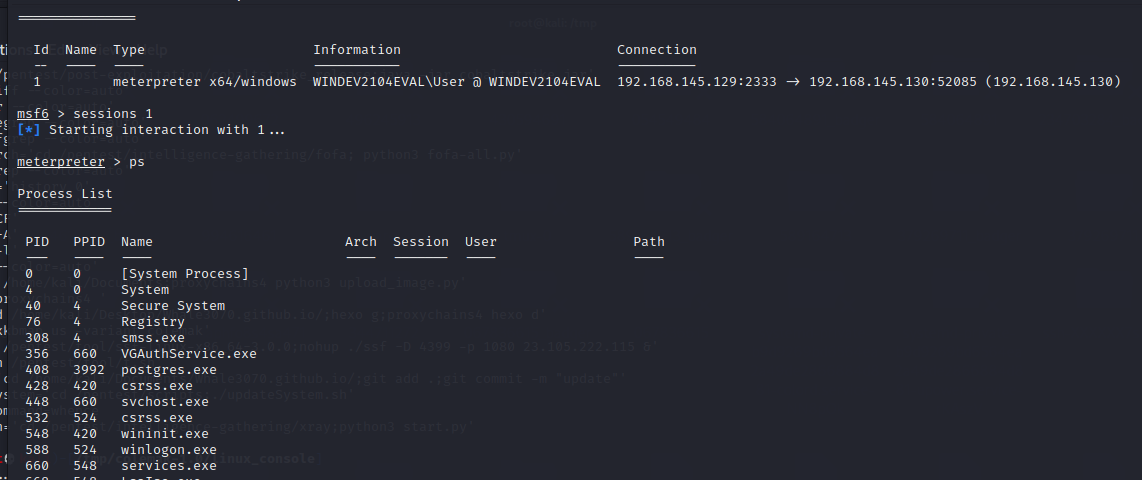Click the Connection column header
This screenshot has width=1142, height=480.
pos(656,50)
